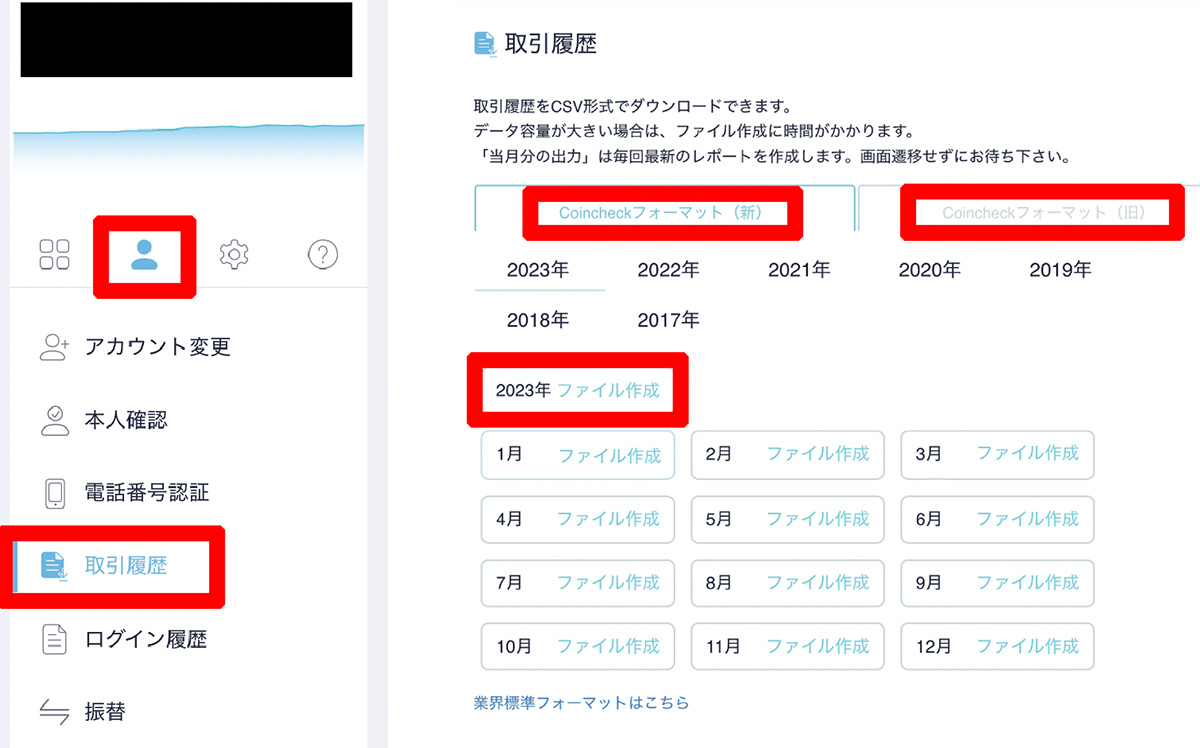Open 電話番号認証 in the sidebar
The height and width of the screenshot is (748, 1200).
point(147,493)
